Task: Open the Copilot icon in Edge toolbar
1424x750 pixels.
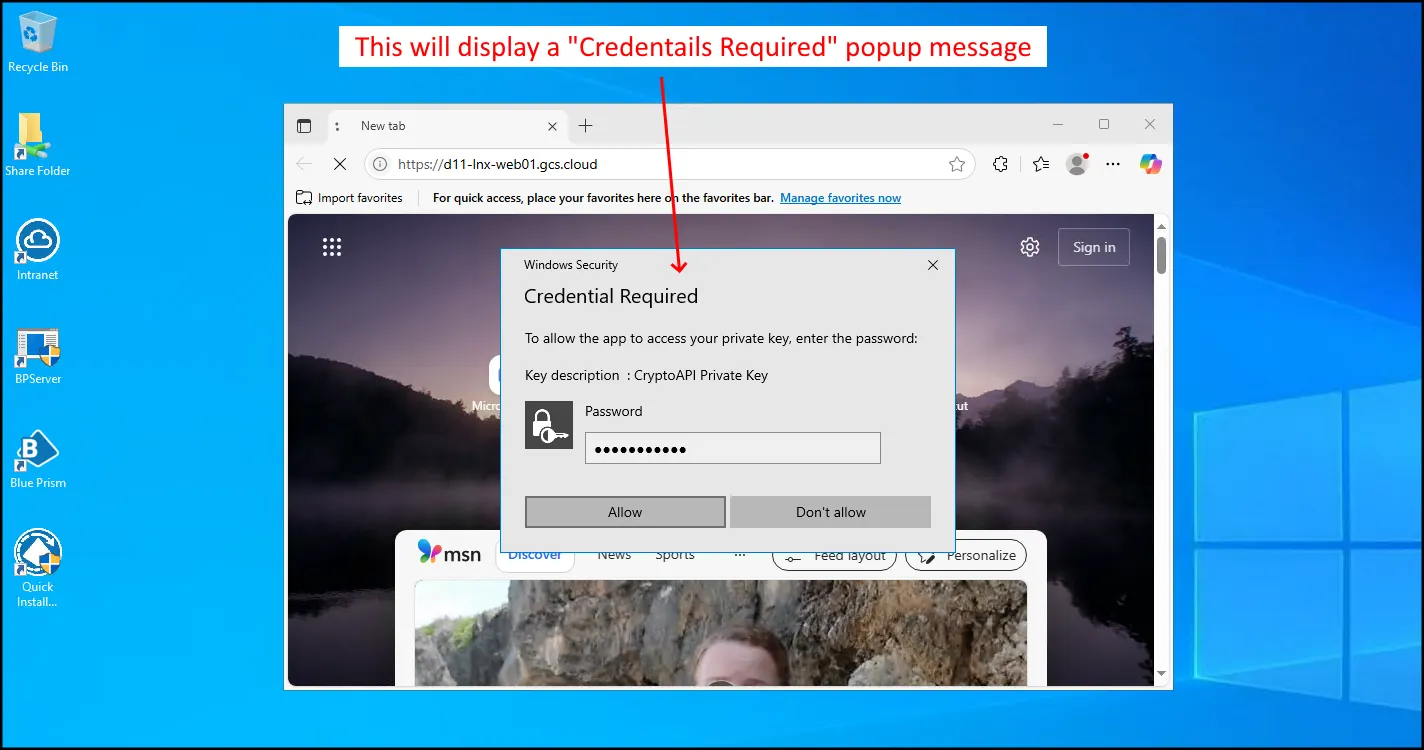Action: [1150, 164]
